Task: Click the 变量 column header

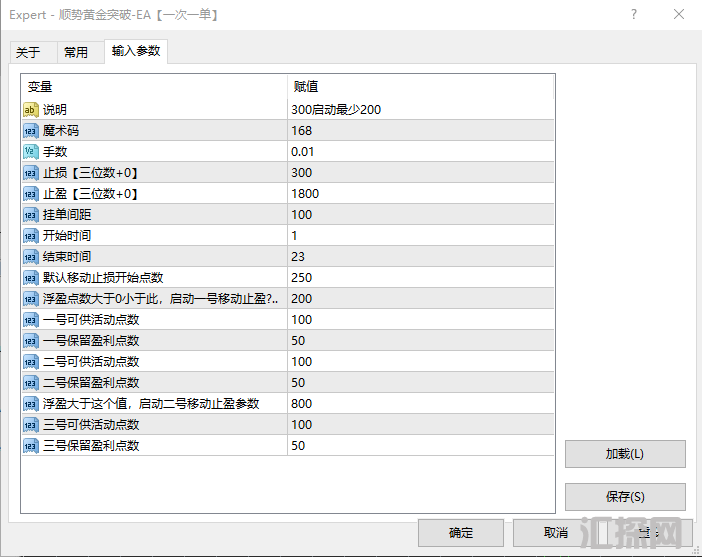Action: (x=154, y=86)
